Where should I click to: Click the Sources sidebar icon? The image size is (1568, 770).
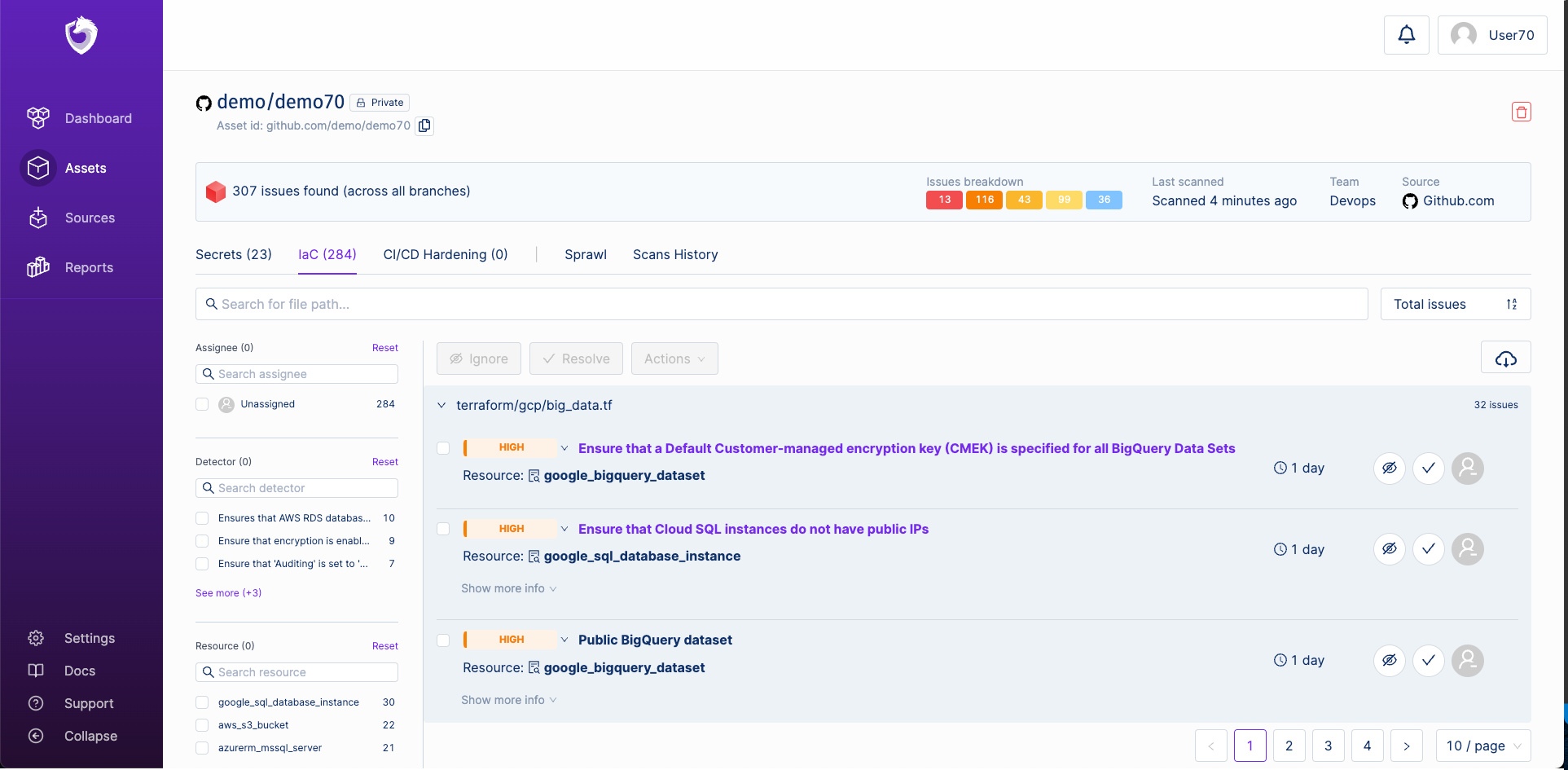click(x=38, y=218)
